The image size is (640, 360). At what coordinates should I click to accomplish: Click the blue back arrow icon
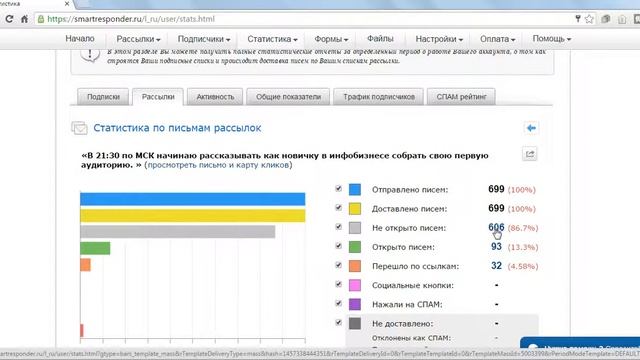pyautogui.click(x=531, y=128)
